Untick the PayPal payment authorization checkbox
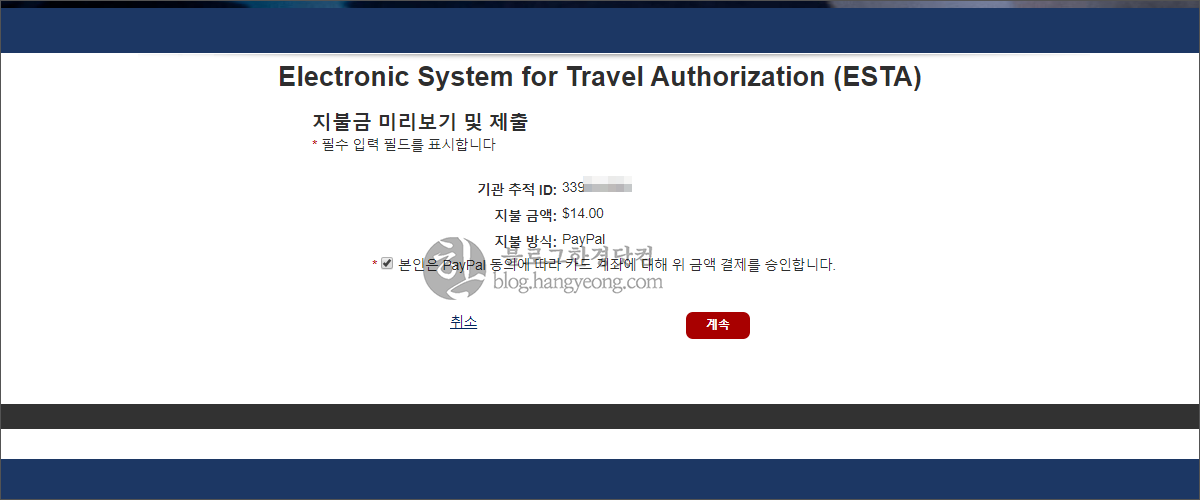The image size is (1200, 500). (x=387, y=264)
